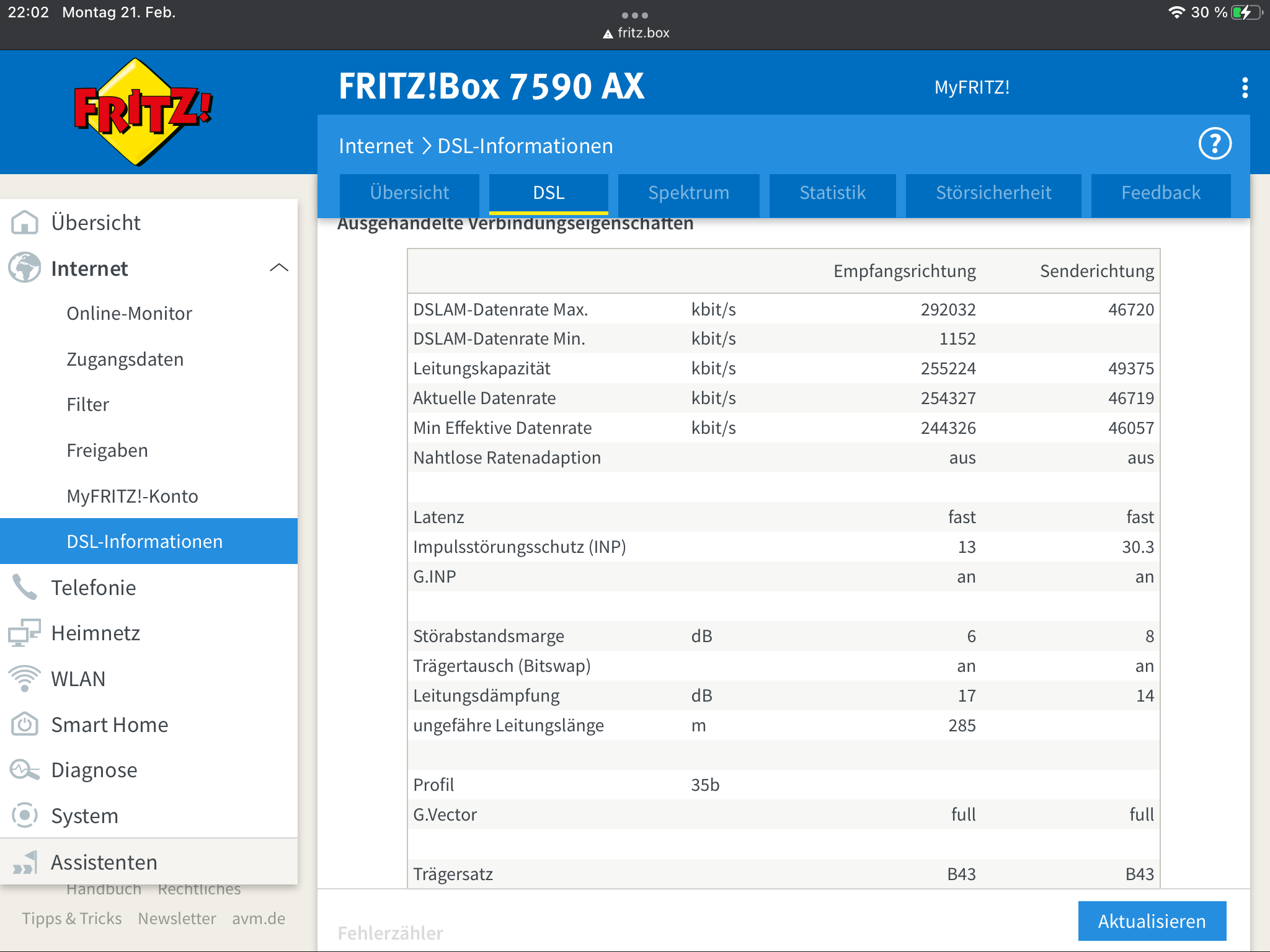The image size is (1270, 952).
Task: Select the DSL tab
Action: [549, 193]
